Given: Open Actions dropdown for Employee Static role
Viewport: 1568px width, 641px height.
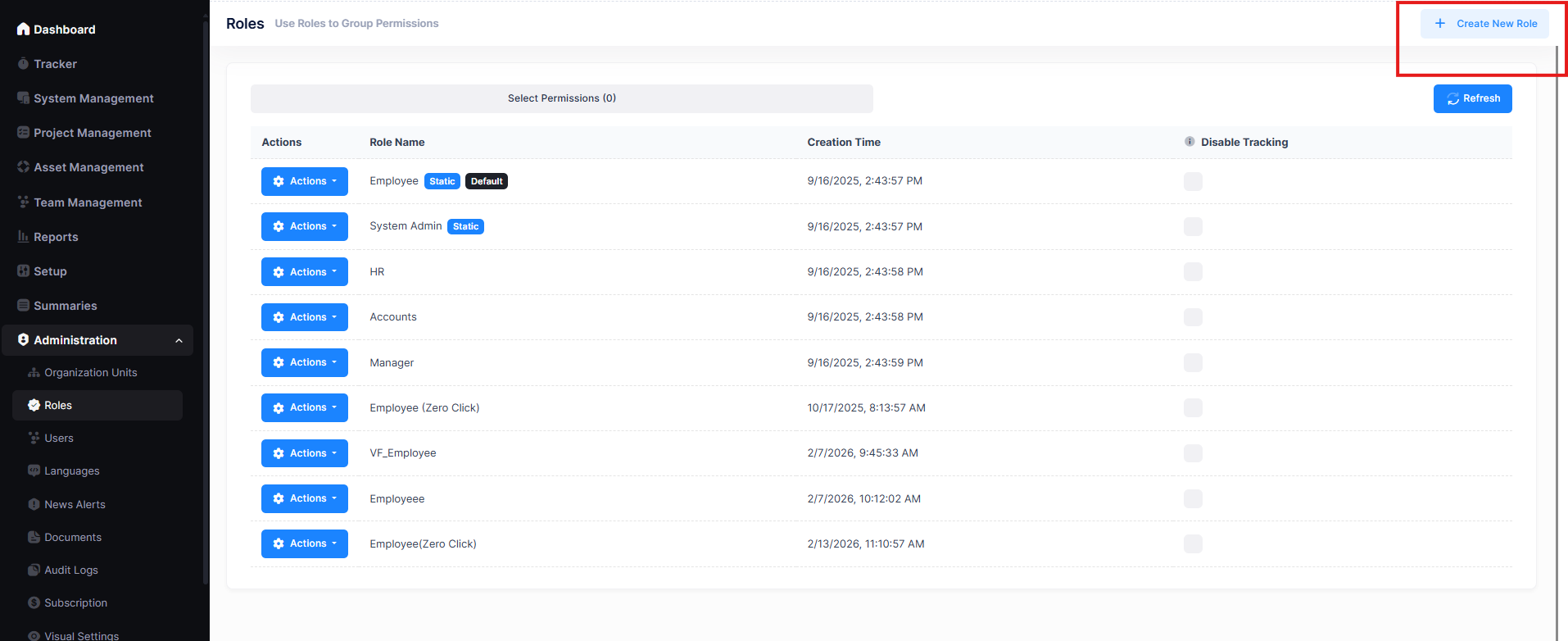Looking at the screenshot, I should coord(305,181).
